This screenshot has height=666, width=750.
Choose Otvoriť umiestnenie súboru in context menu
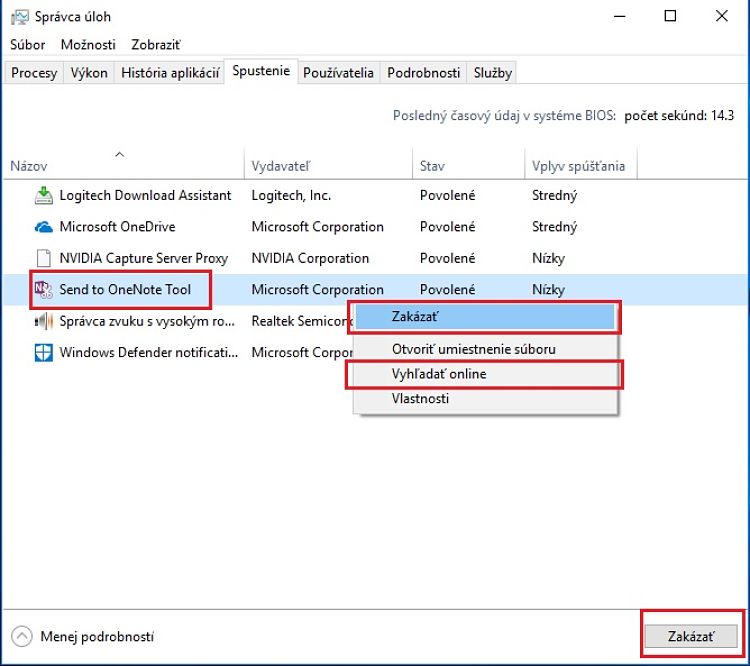pos(485,349)
